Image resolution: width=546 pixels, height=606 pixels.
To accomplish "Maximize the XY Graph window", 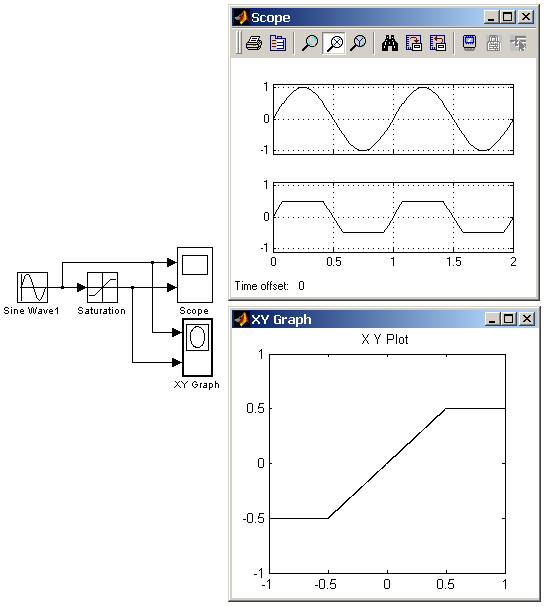I will point(509,319).
